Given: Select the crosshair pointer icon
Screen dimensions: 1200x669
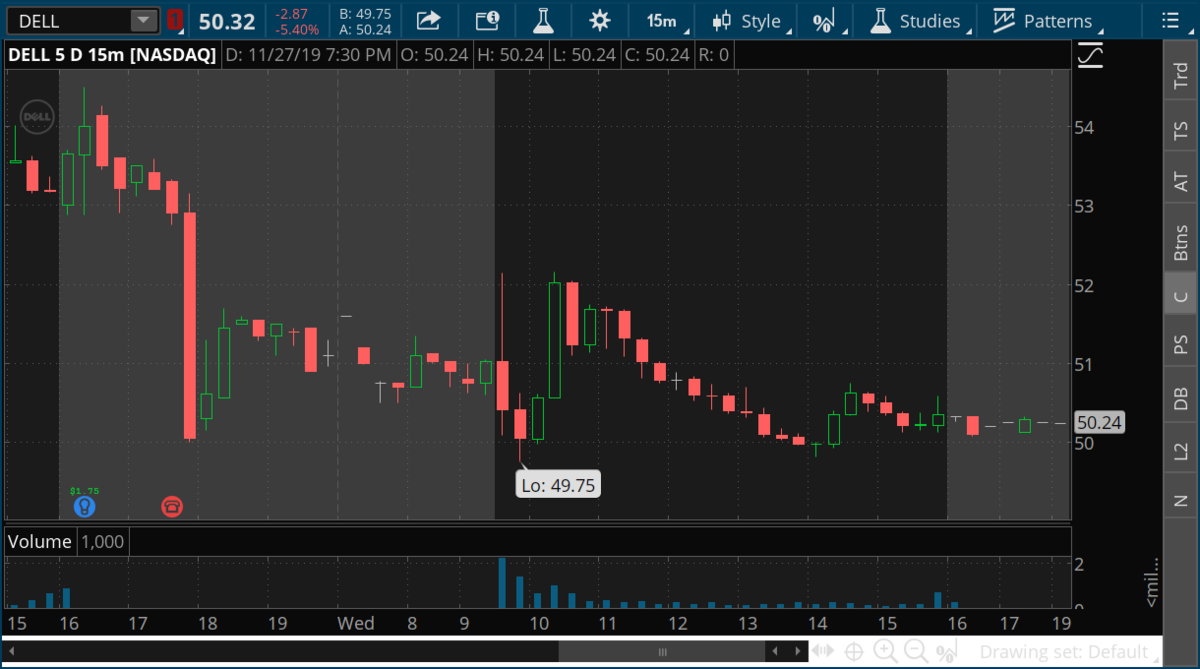Looking at the screenshot, I should 854,651.
